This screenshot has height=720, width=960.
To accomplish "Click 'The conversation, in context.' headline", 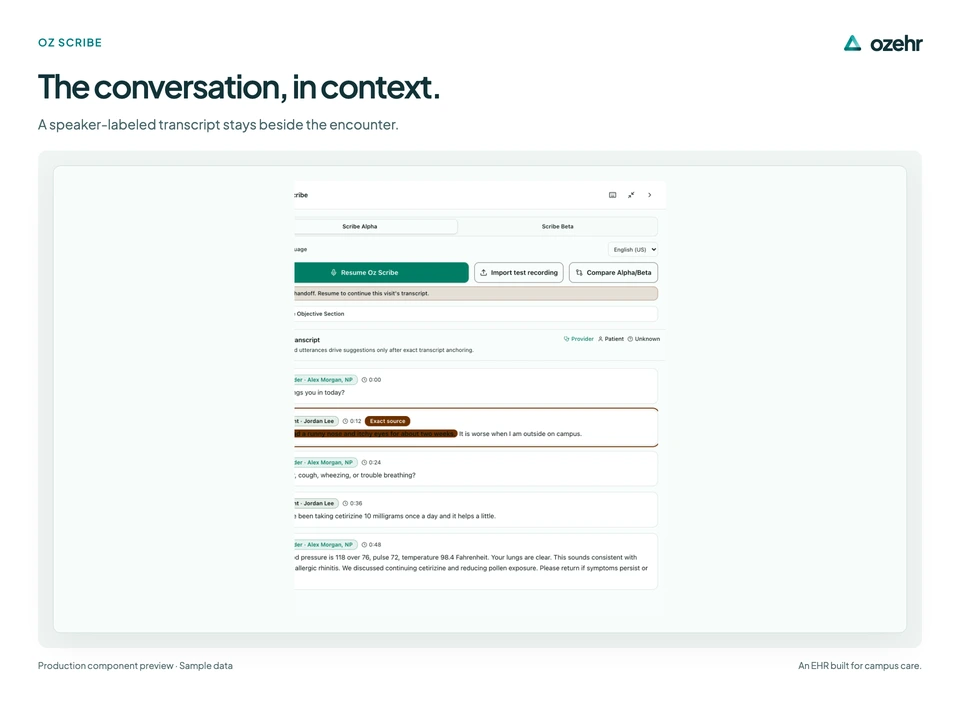I will tap(239, 87).
